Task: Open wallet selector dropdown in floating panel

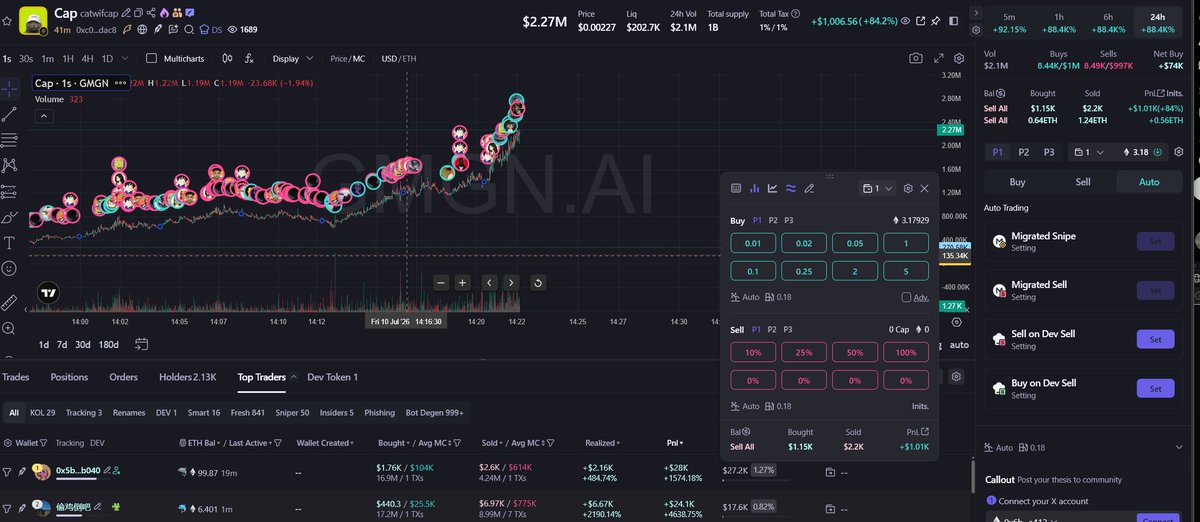Action: tap(878, 188)
